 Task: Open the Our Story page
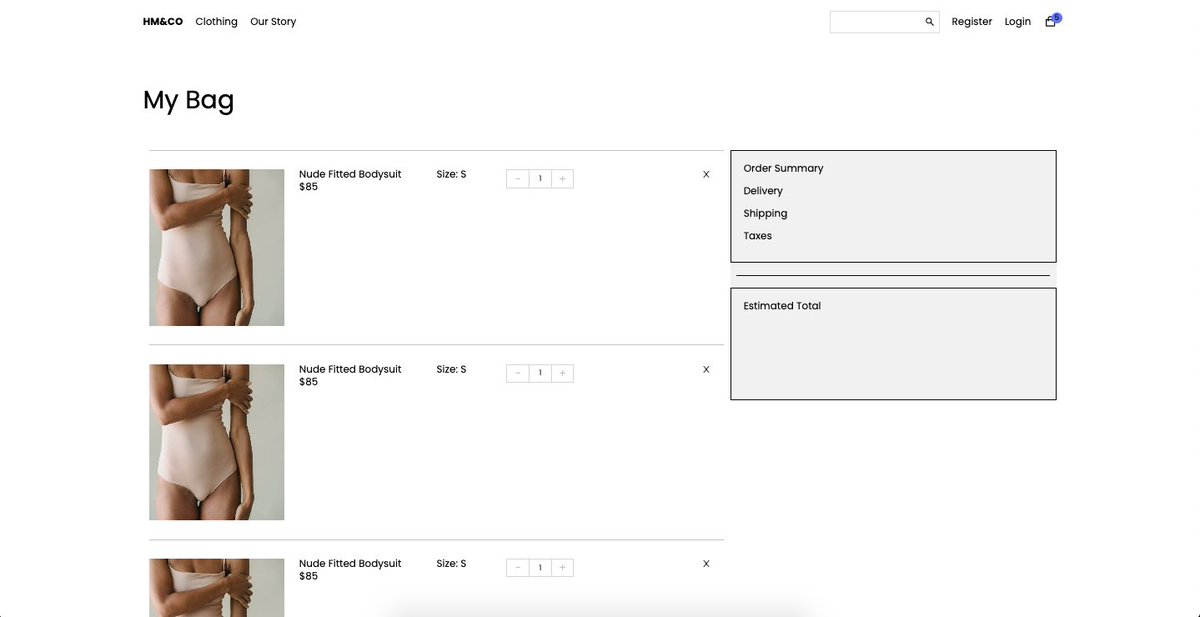(273, 21)
